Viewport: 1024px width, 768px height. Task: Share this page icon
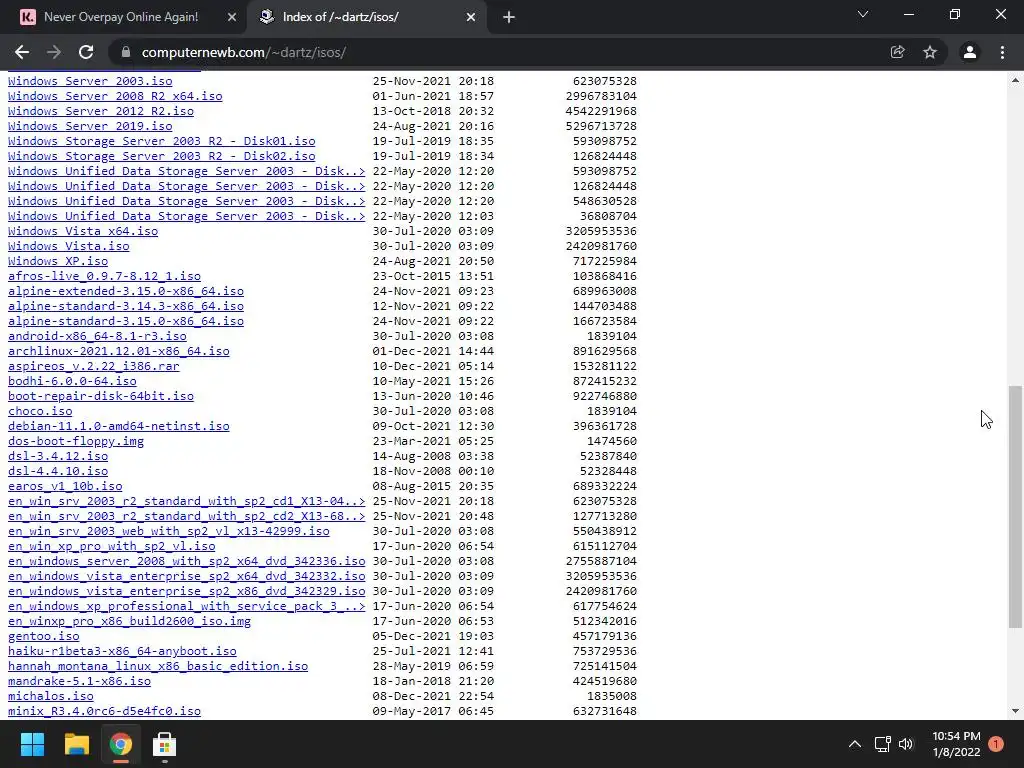[x=897, y=52]
